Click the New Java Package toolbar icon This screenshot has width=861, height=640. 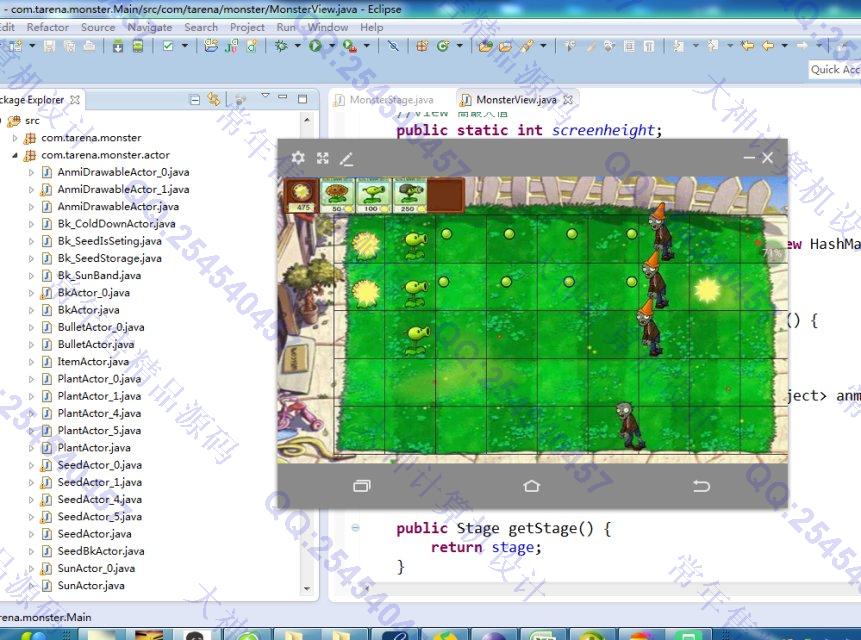point(422,46)
